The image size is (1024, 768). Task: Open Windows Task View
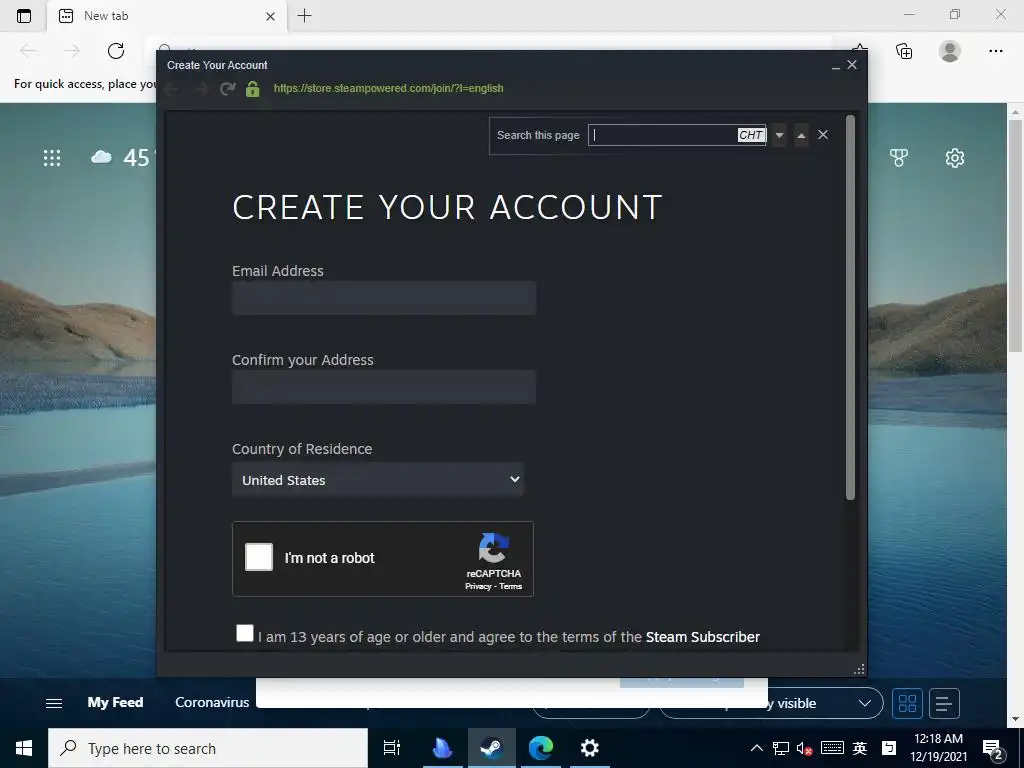[392, 748]
